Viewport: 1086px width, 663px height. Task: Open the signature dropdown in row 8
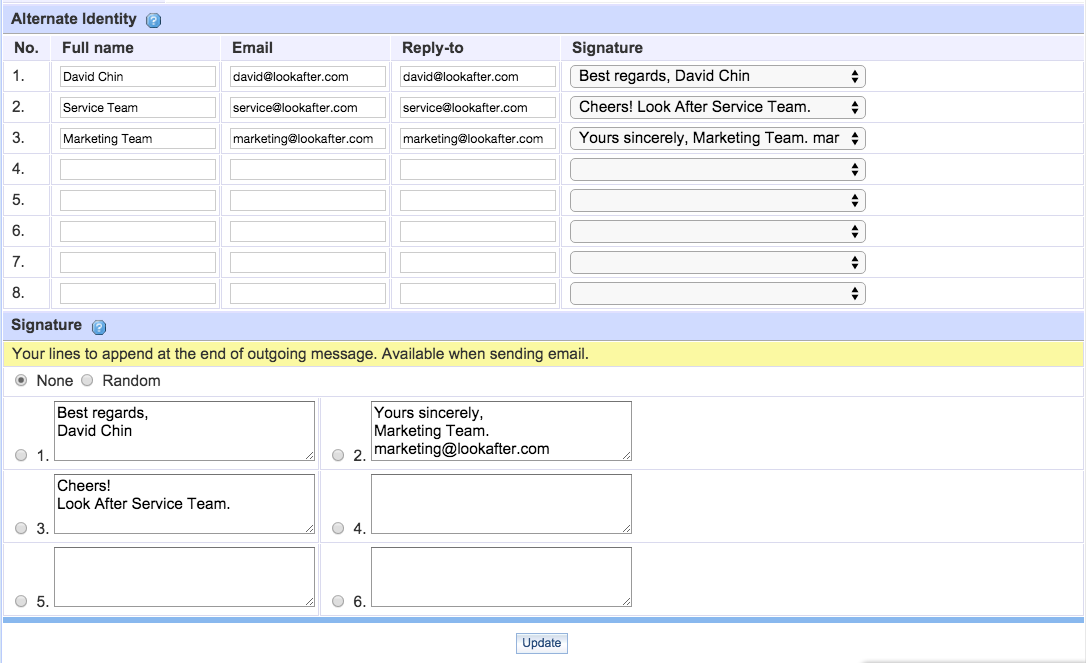point(718,294)
